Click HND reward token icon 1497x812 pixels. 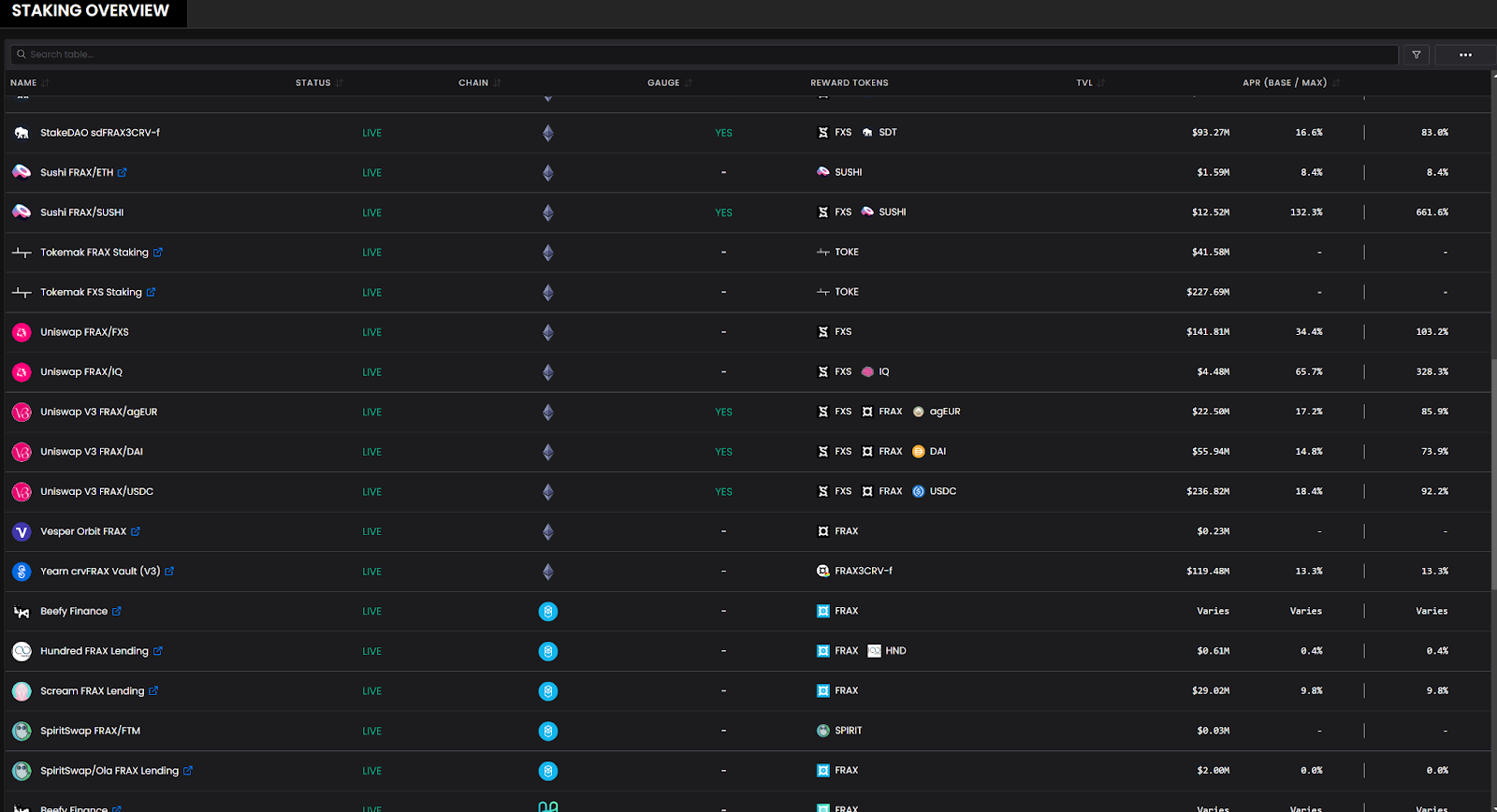click(874, 651)
